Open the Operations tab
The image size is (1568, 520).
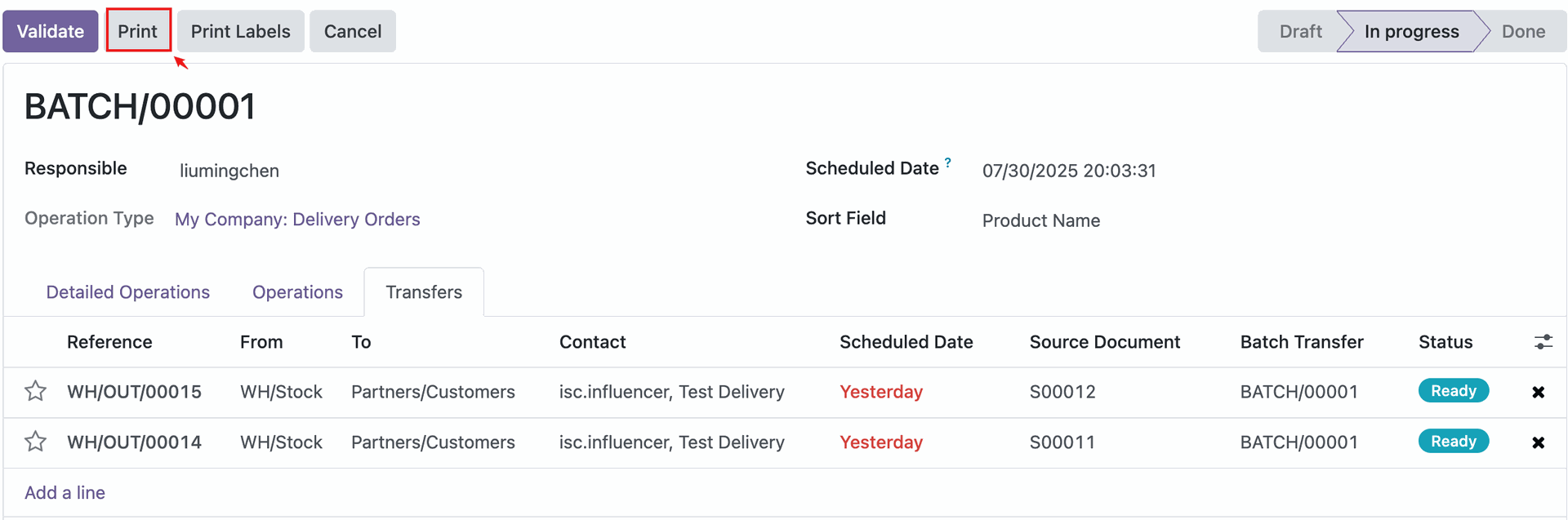297,292
